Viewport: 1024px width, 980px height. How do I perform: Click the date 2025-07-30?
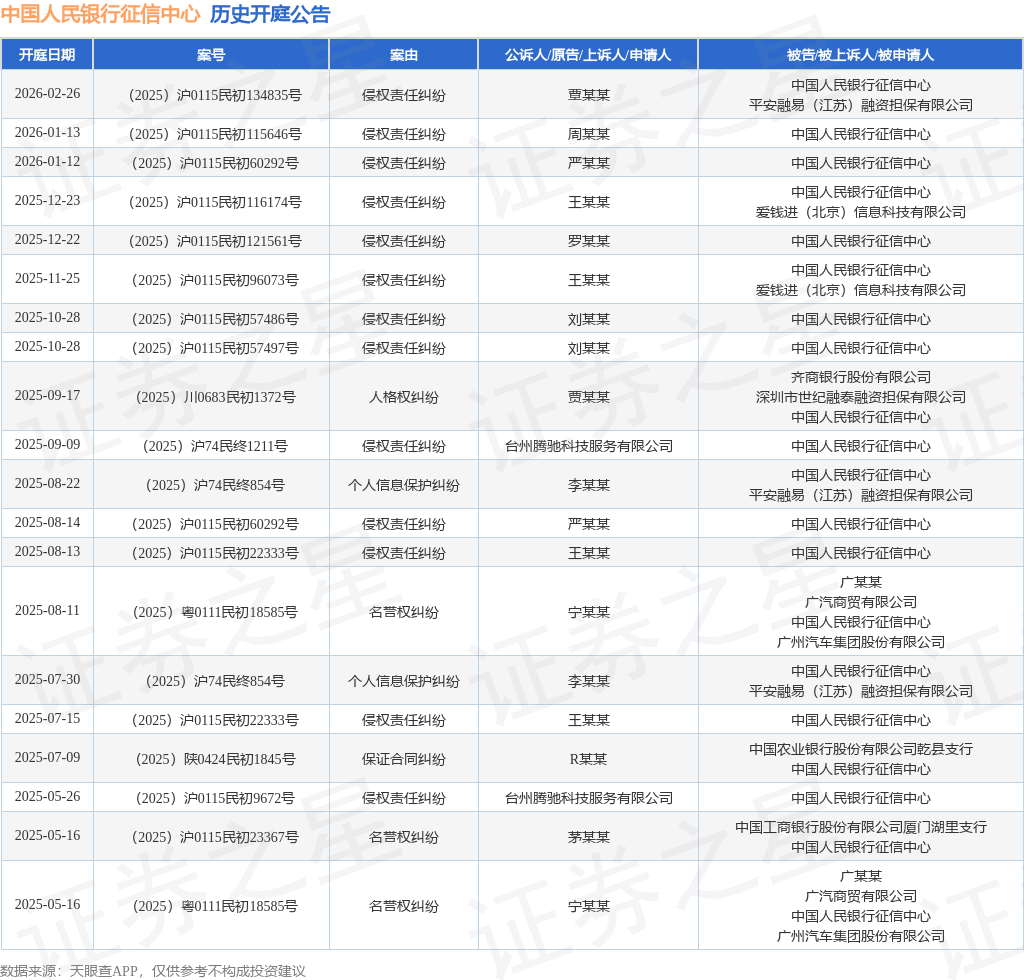click(47, 680)
